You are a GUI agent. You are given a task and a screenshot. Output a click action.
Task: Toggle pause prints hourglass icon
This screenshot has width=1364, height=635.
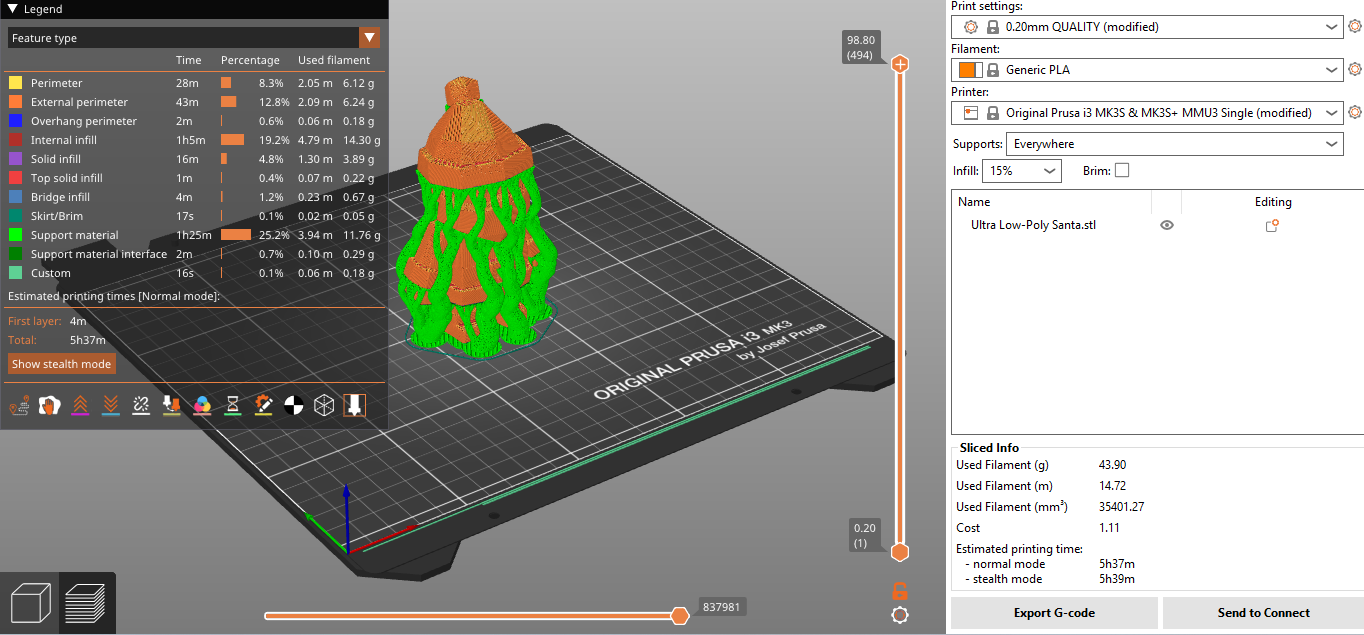[x=233, y=405]
